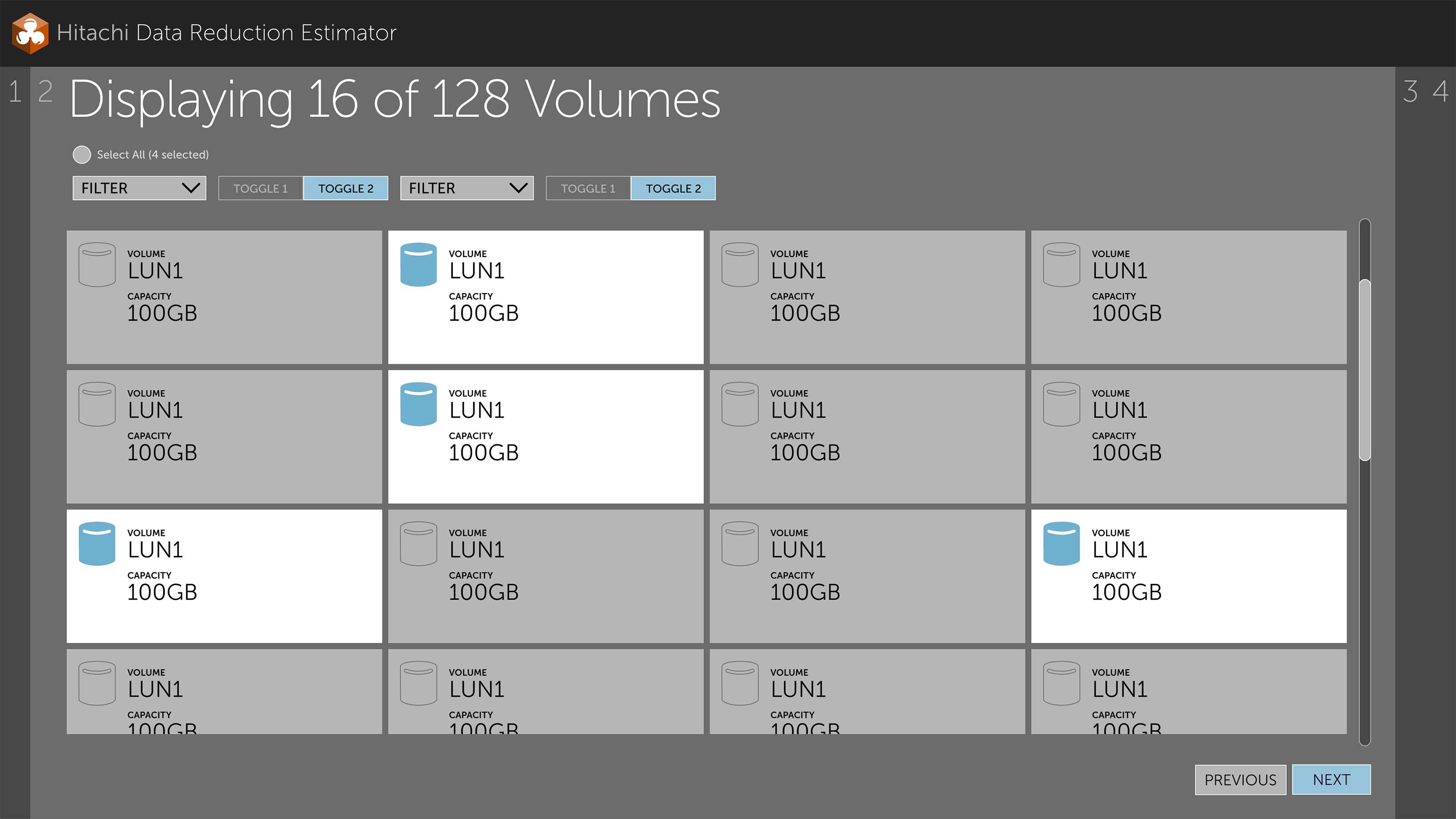1456x819 pixels.
Task: Click the Hitachi app logo icon
Action: (x=30, y=33)
